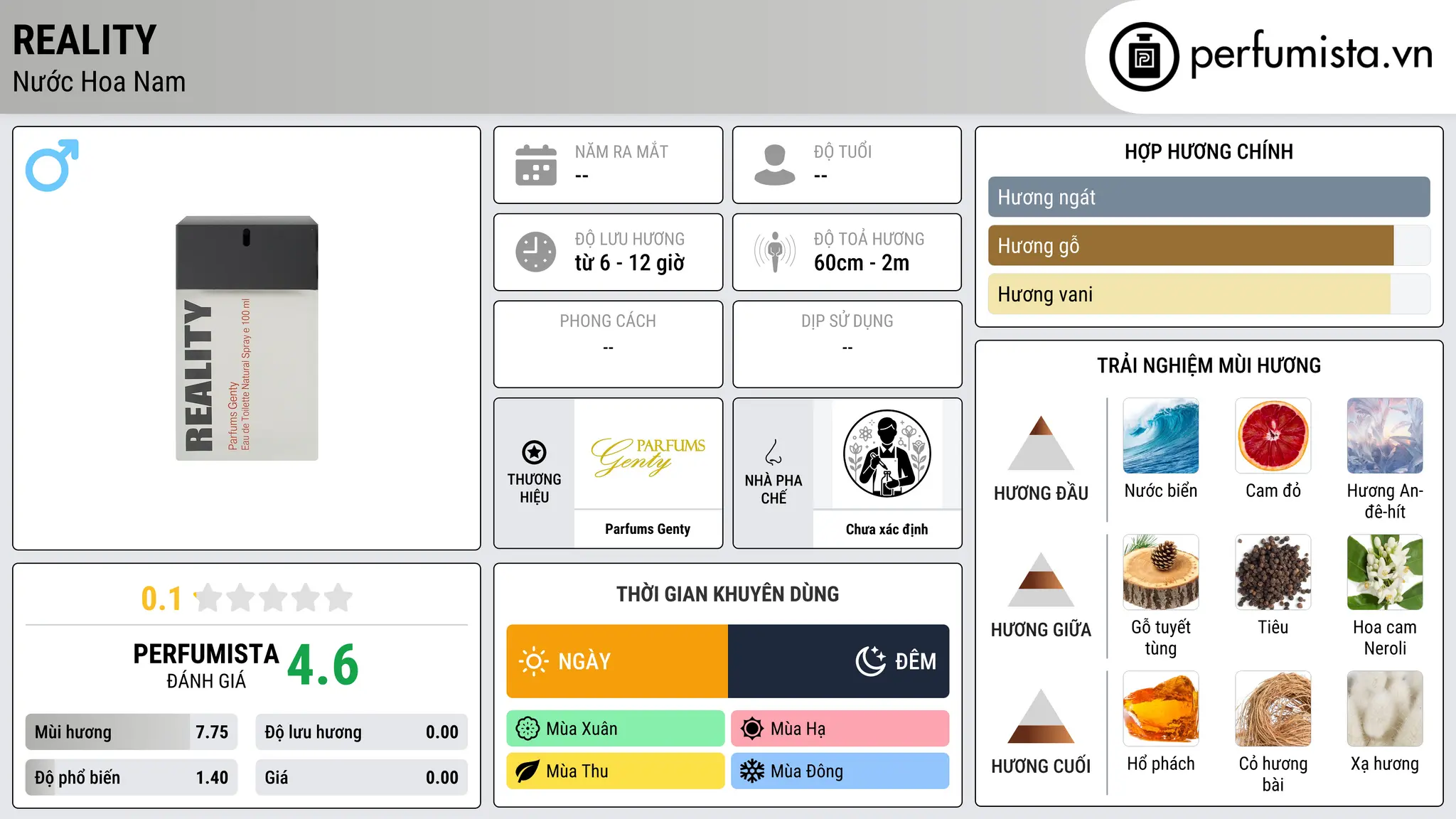This screenshot has width=1456, height=819.
Task: Select the Hổ phách amber note image
Action: [1161, 709]
